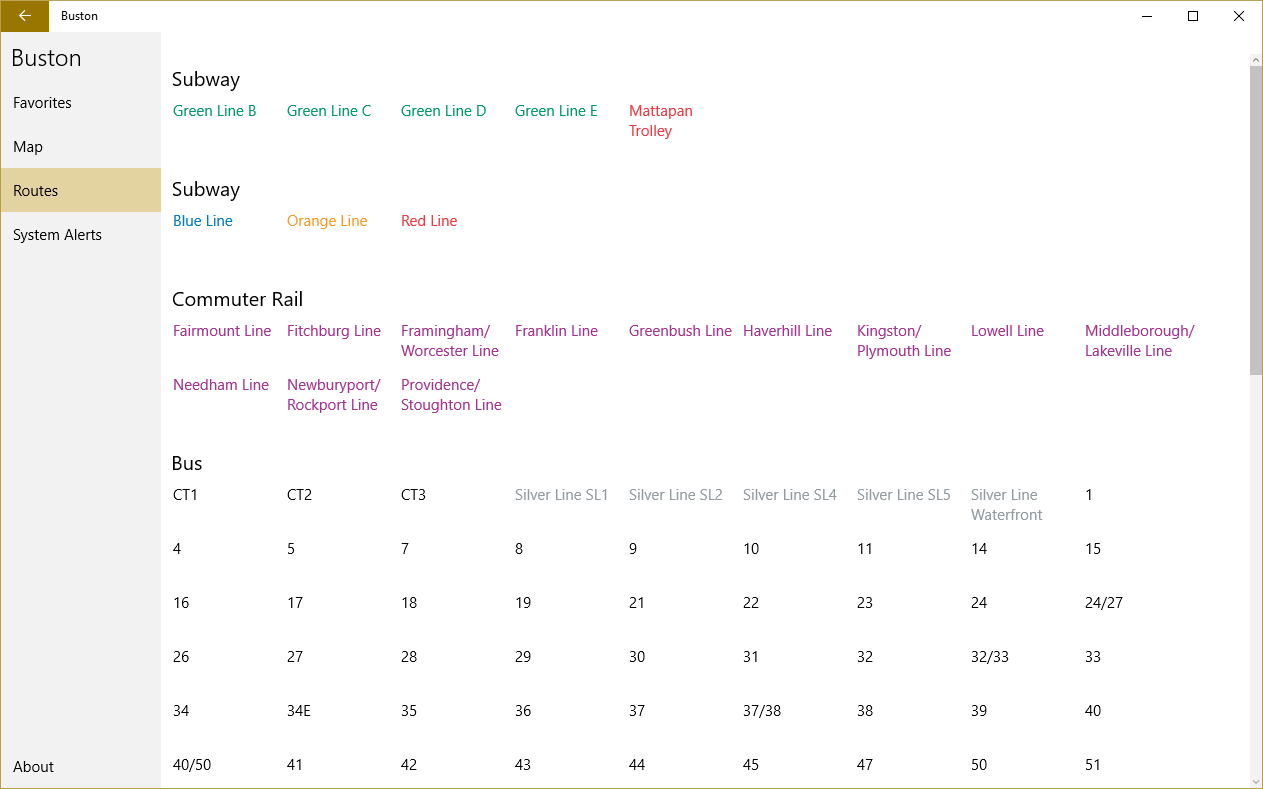The image size is (1263, 789).
Task: Close the Buston window
Action: pos(1239,16)
